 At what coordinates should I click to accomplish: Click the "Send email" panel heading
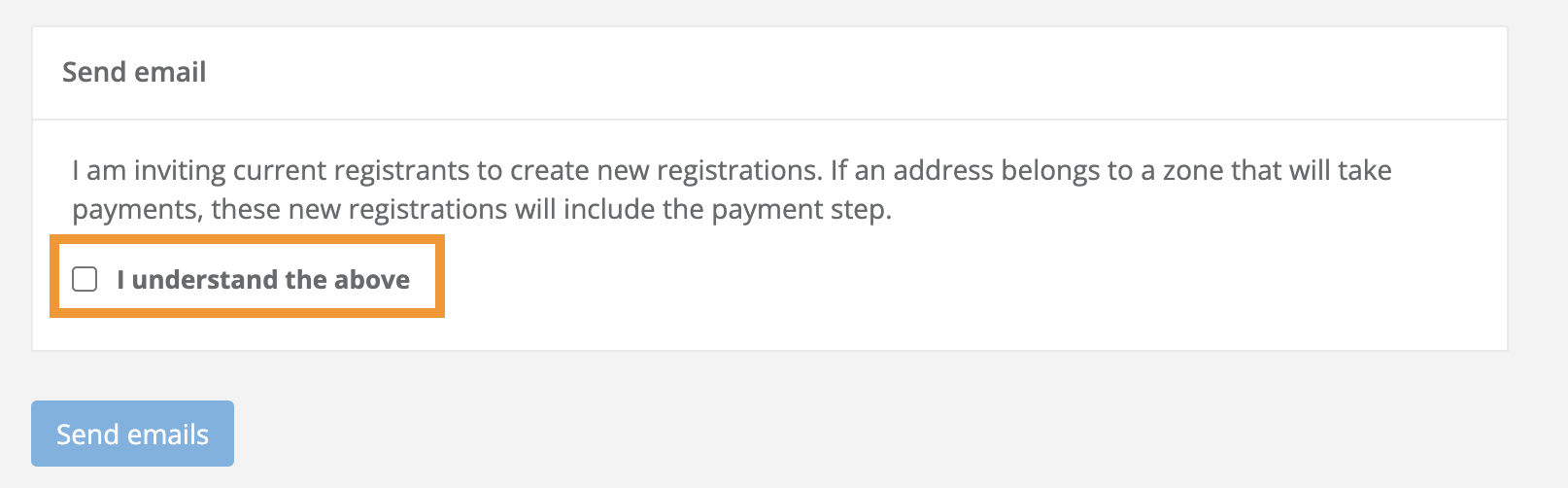[x=134, y=72]
